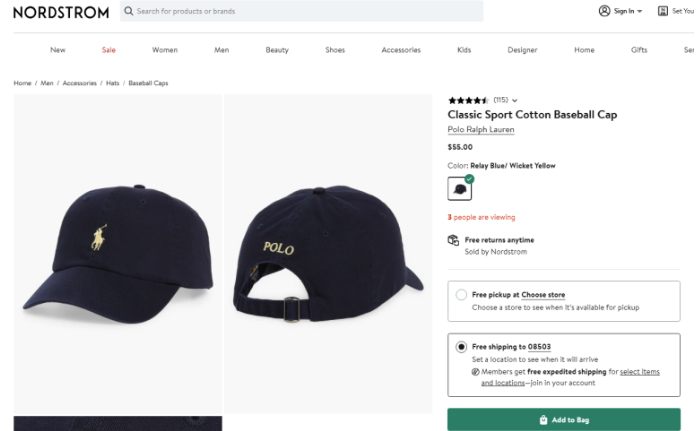This screenshot has height=431, width=699.
Task: Open the back view cap image
Action: point(327,253)
